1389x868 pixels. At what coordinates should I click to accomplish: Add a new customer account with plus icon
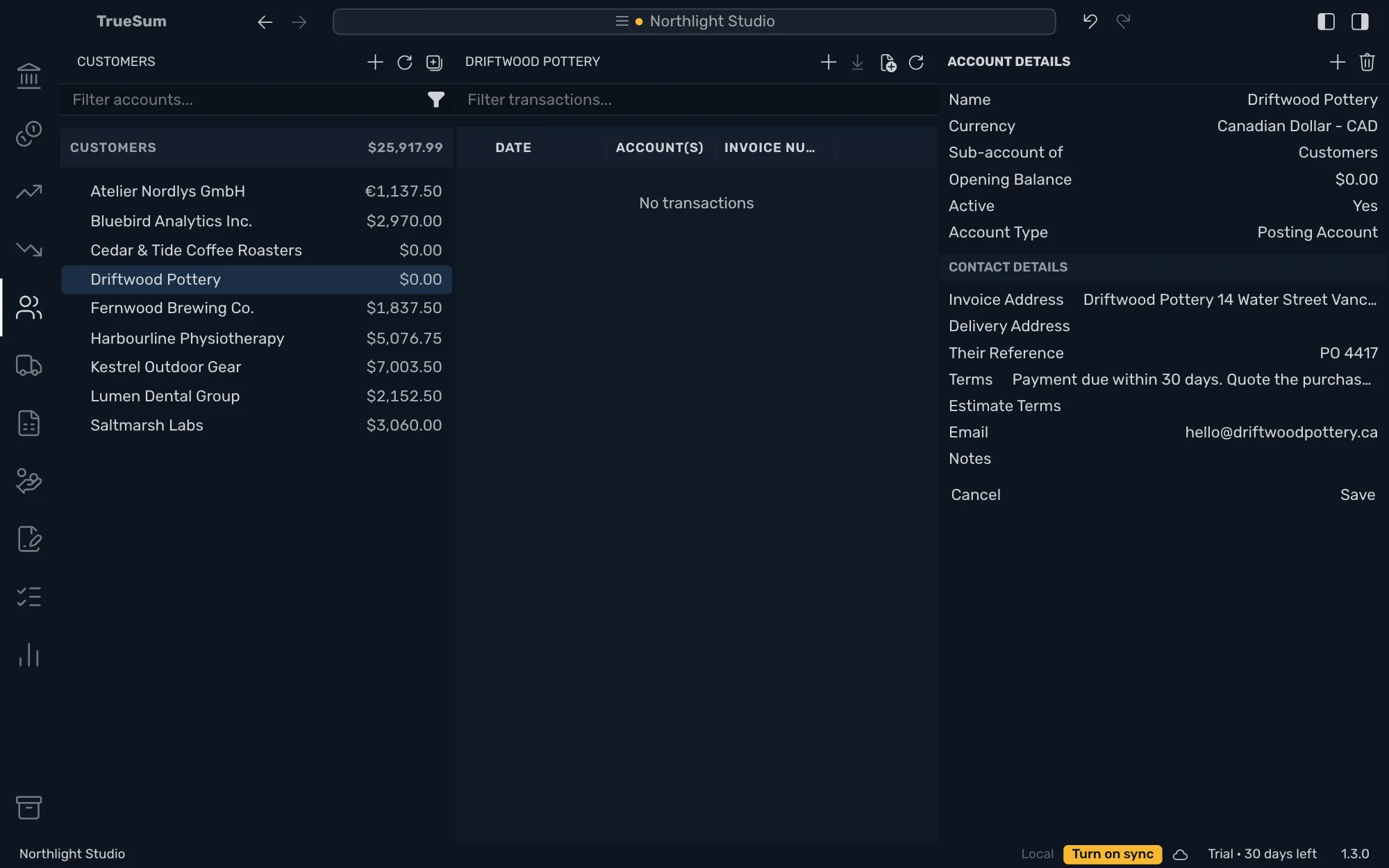[375, 62]
